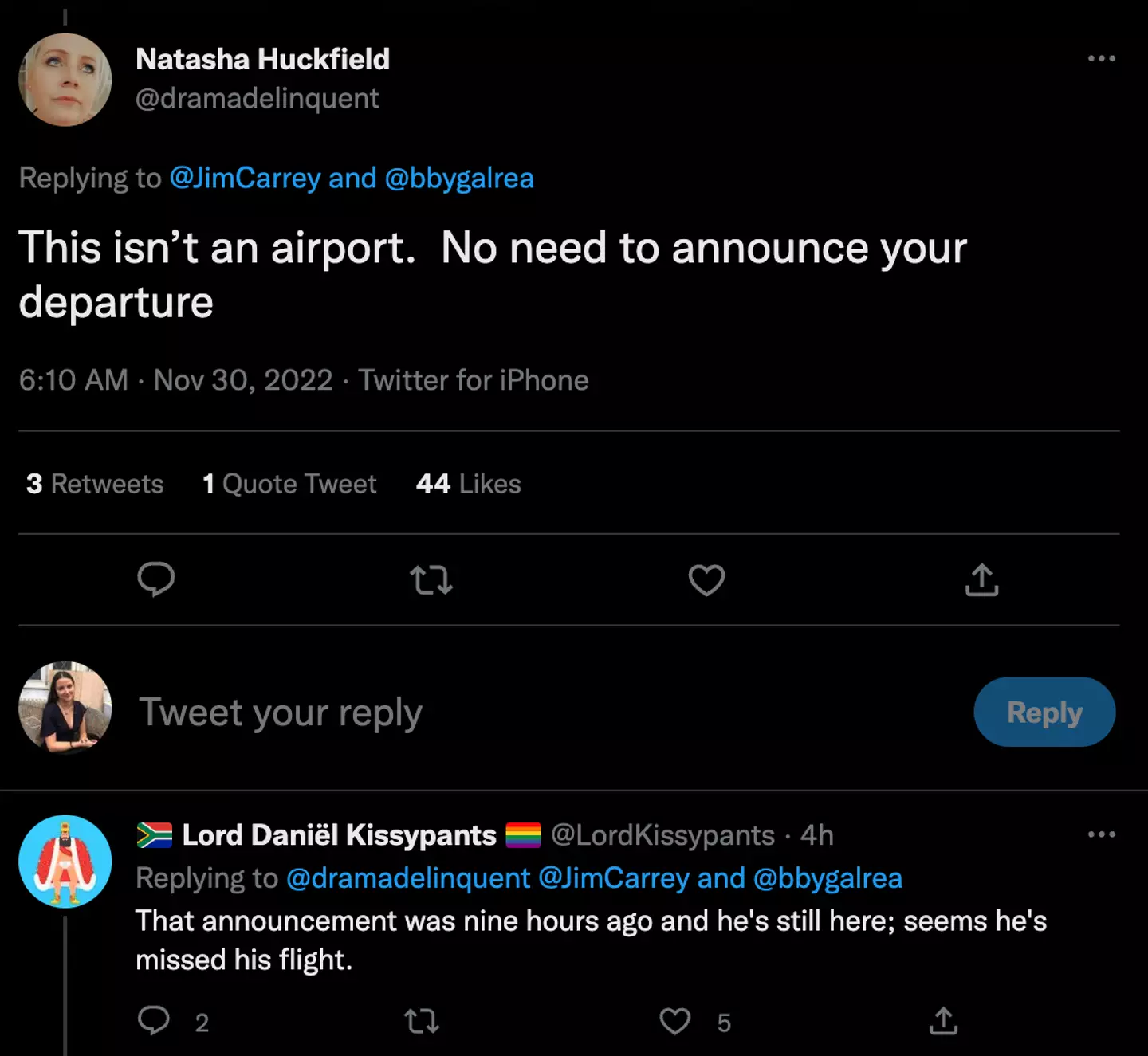Retweet Natasha Huckfield's airport tweet

(431, 580)
